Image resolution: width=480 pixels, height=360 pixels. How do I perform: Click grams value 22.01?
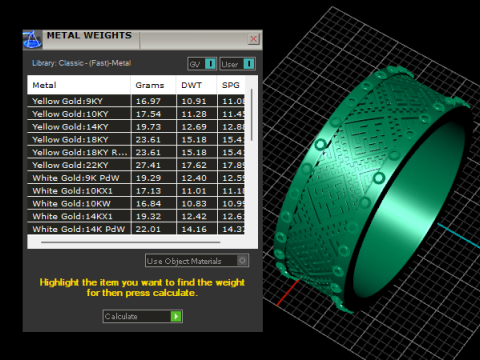pos(148,229)
